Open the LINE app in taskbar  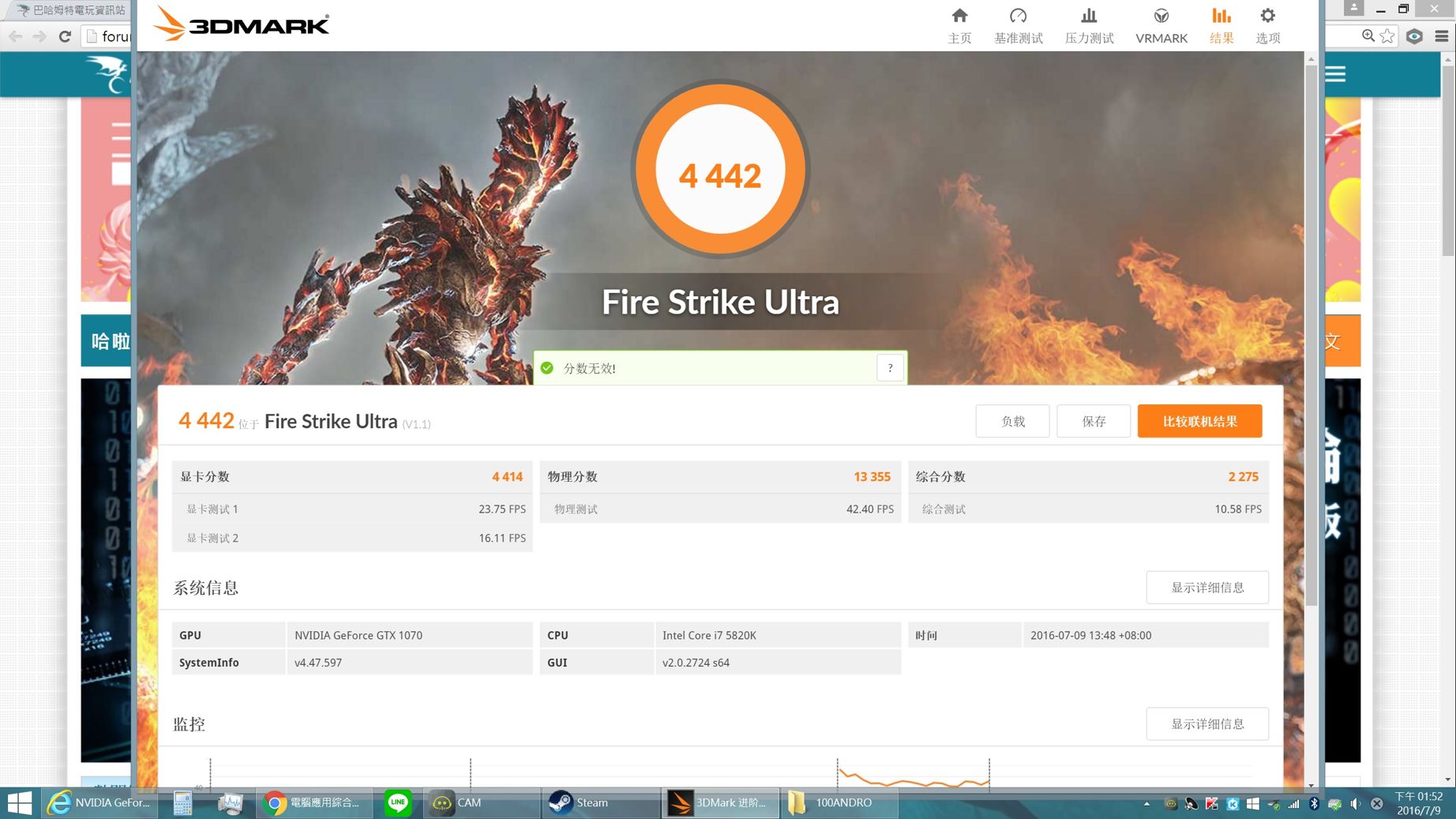pos(398,802)
